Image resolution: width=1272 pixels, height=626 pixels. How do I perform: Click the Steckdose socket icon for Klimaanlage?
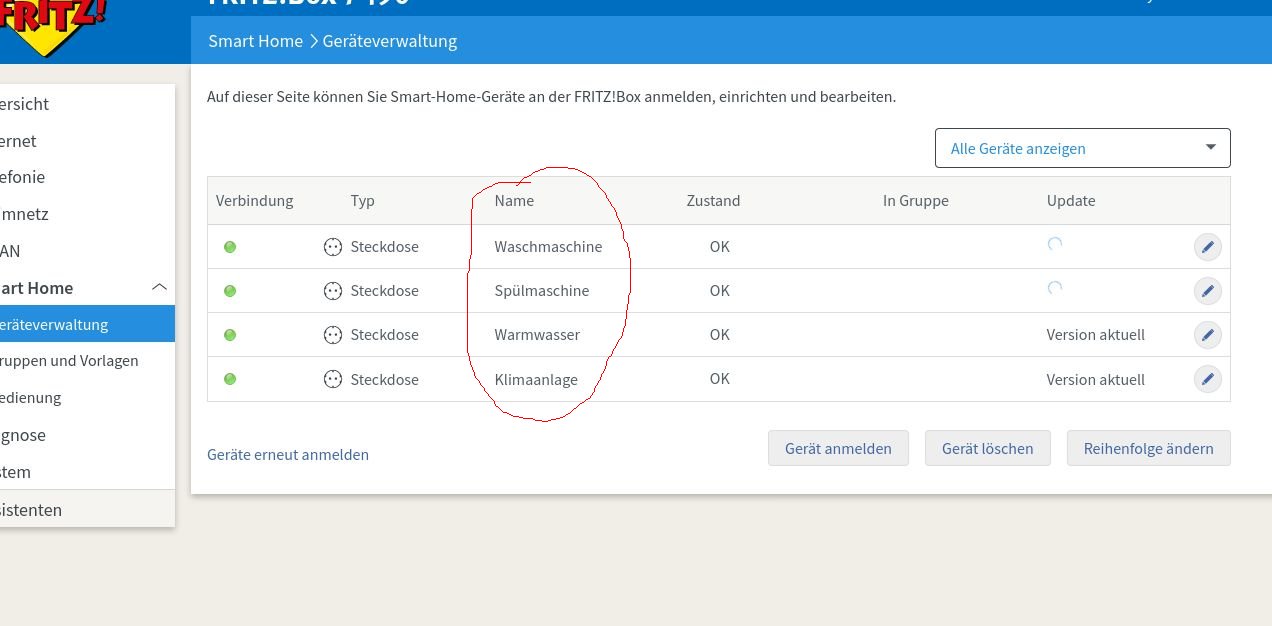333,379
